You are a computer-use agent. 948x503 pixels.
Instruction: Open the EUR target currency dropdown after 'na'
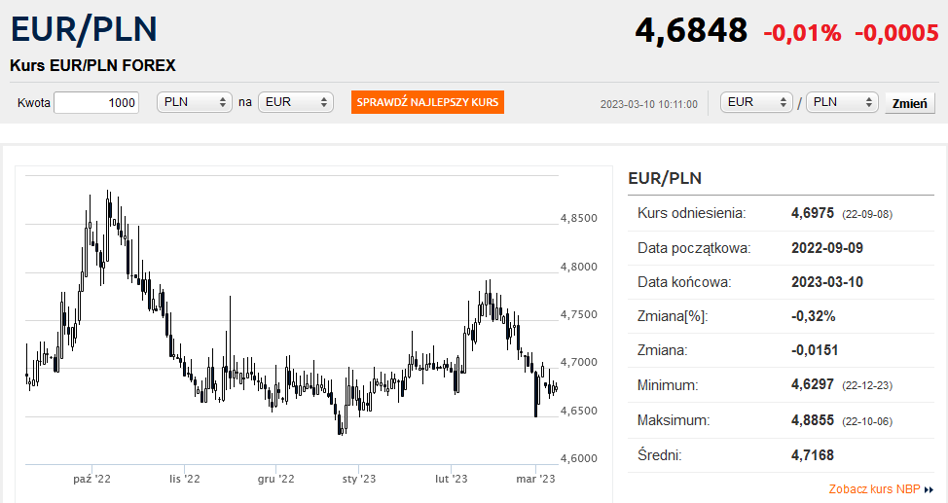pos(296,102)
